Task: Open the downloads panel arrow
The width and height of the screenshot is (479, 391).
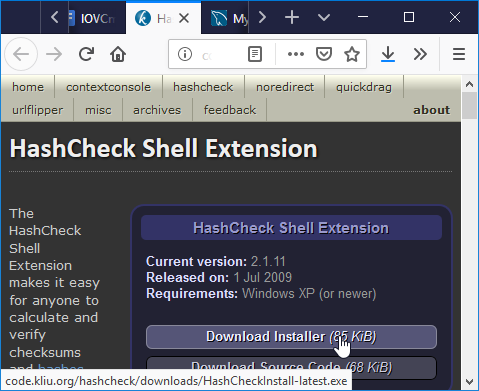Action: 388,54
